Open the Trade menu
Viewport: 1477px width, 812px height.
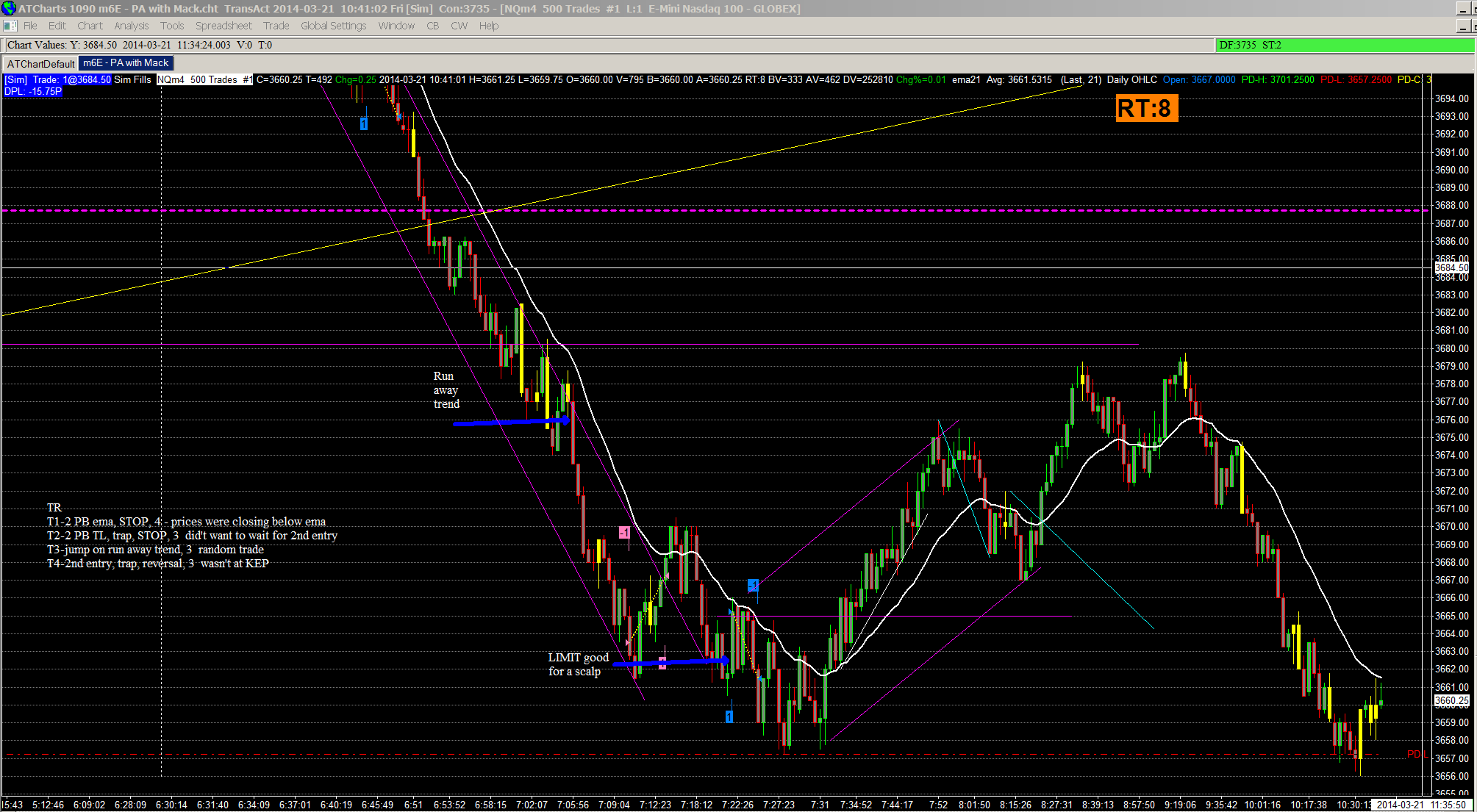point(276,26)
